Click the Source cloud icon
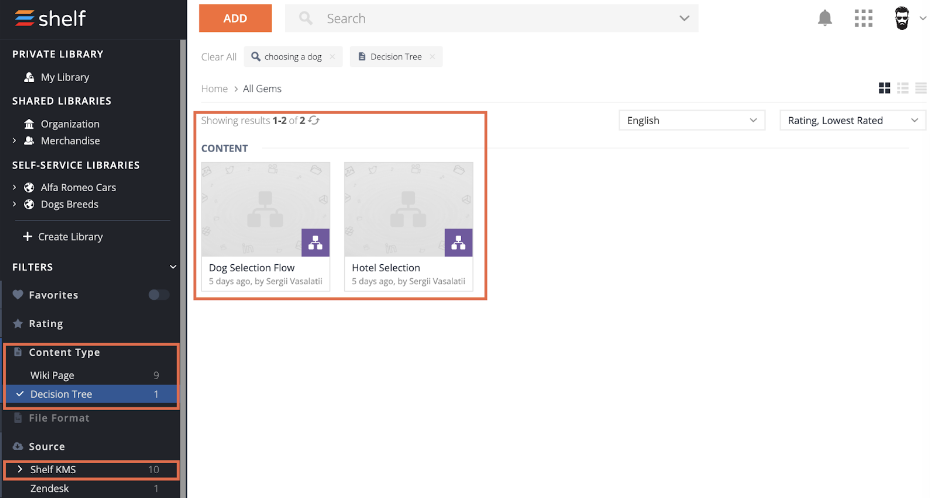This screenshot has height=498, width=930. (18, 446)
